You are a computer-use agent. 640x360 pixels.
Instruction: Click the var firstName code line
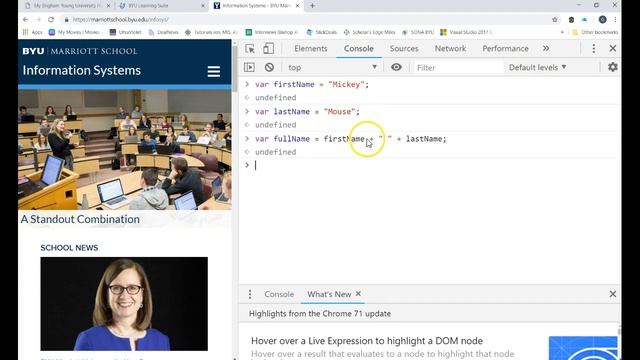click(312, 84)
